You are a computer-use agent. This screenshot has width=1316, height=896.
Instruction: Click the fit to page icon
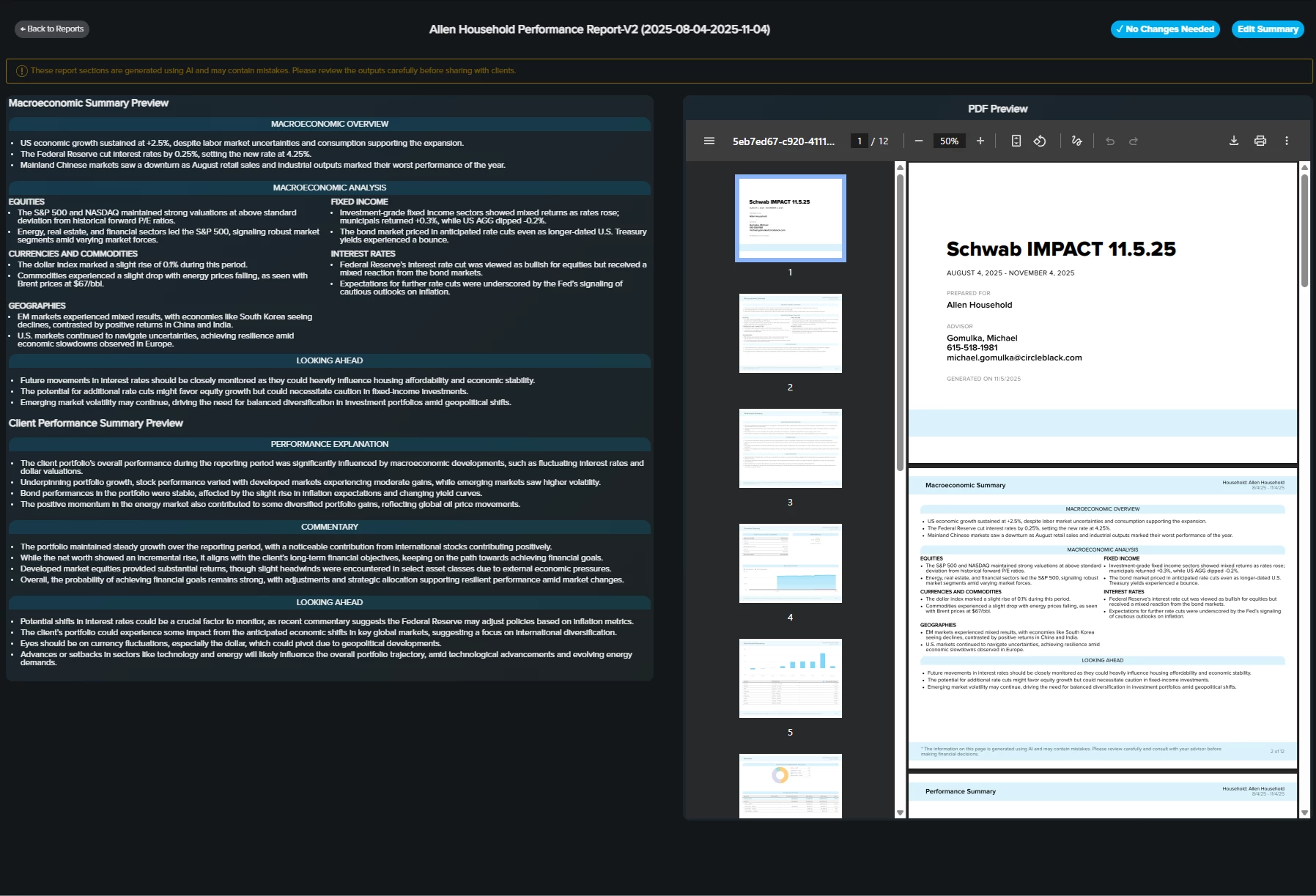[x=1016, y=141]
